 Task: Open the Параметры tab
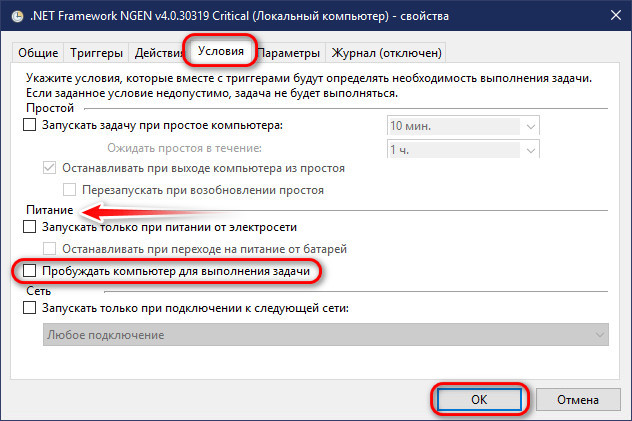[289, 53]
